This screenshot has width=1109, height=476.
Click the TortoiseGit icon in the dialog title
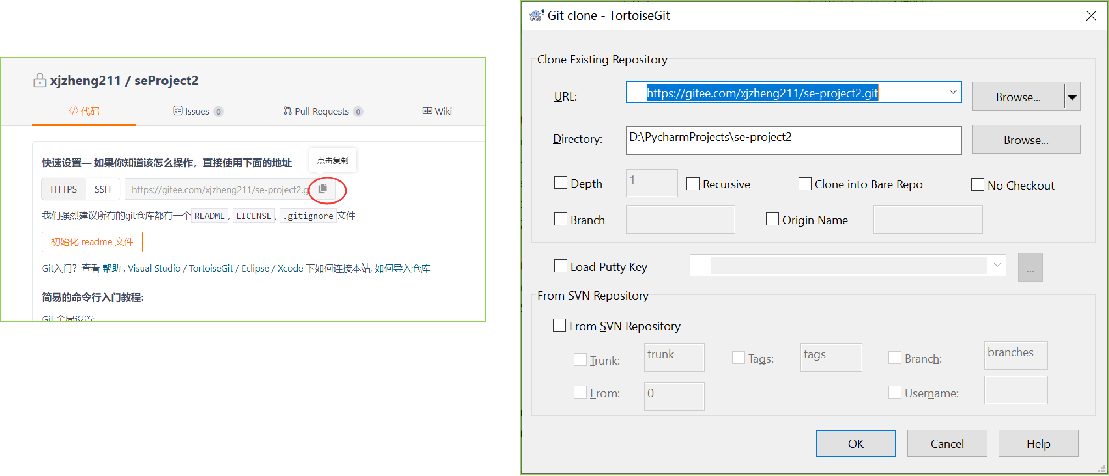pyautogui.click(x=534, y=16)
